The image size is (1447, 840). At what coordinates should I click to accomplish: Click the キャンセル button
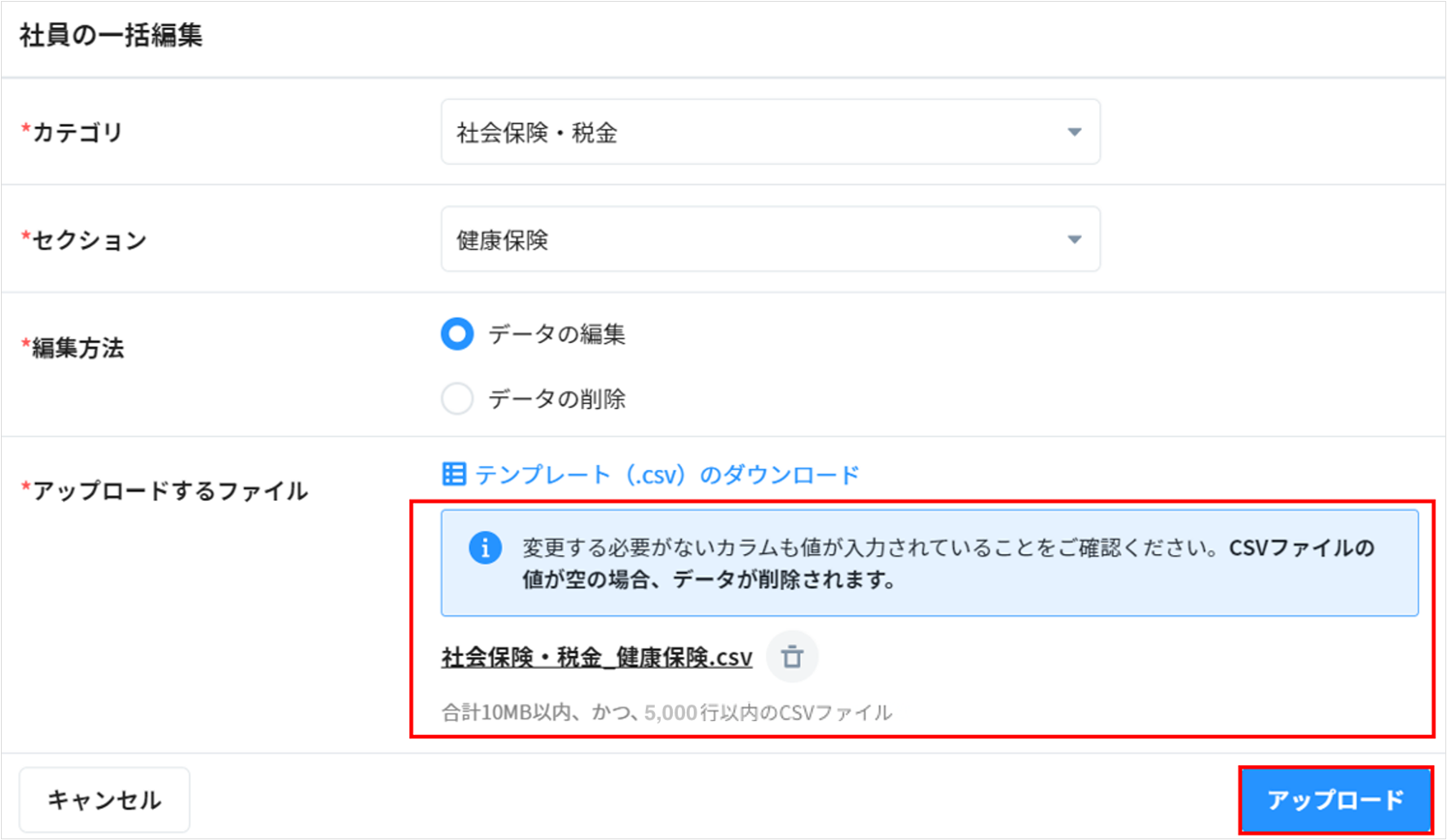click(104, 799)
